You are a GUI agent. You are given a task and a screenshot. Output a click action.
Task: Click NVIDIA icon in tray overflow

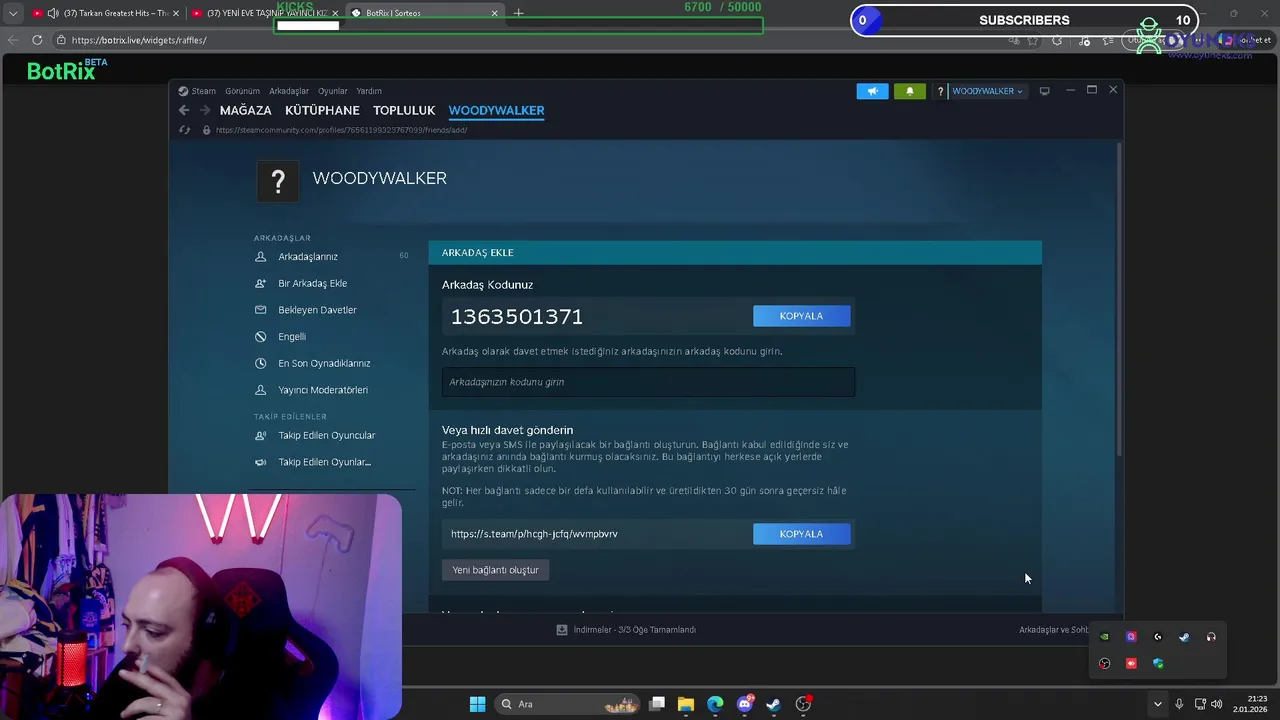pyautogui.click(x=1104, y=637)
